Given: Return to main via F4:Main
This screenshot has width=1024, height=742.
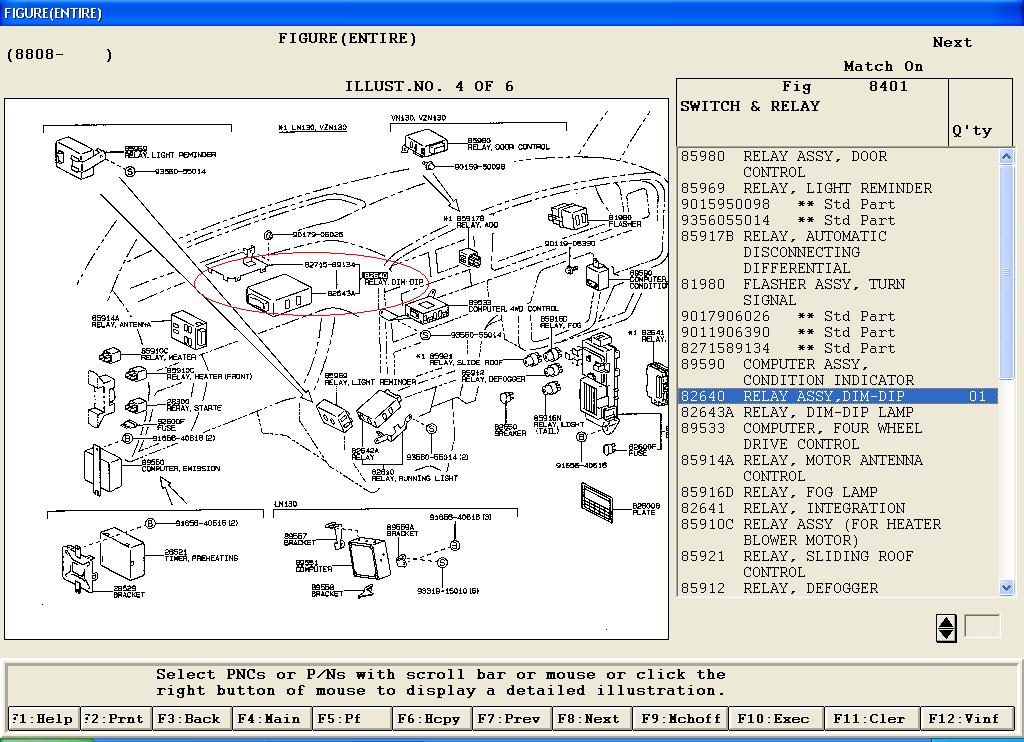Looking at the screenshot, I should 271,718.
